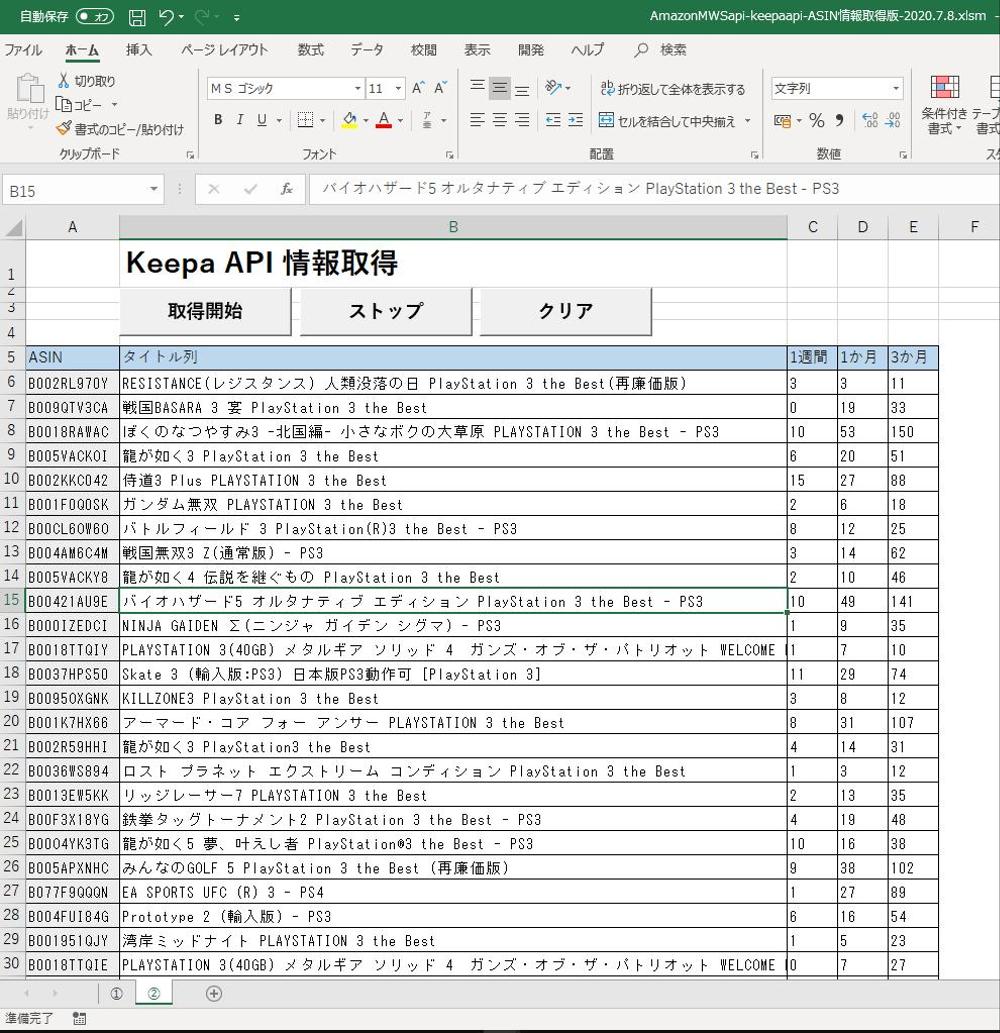Toggle Italic formatting

click(240, 120)
